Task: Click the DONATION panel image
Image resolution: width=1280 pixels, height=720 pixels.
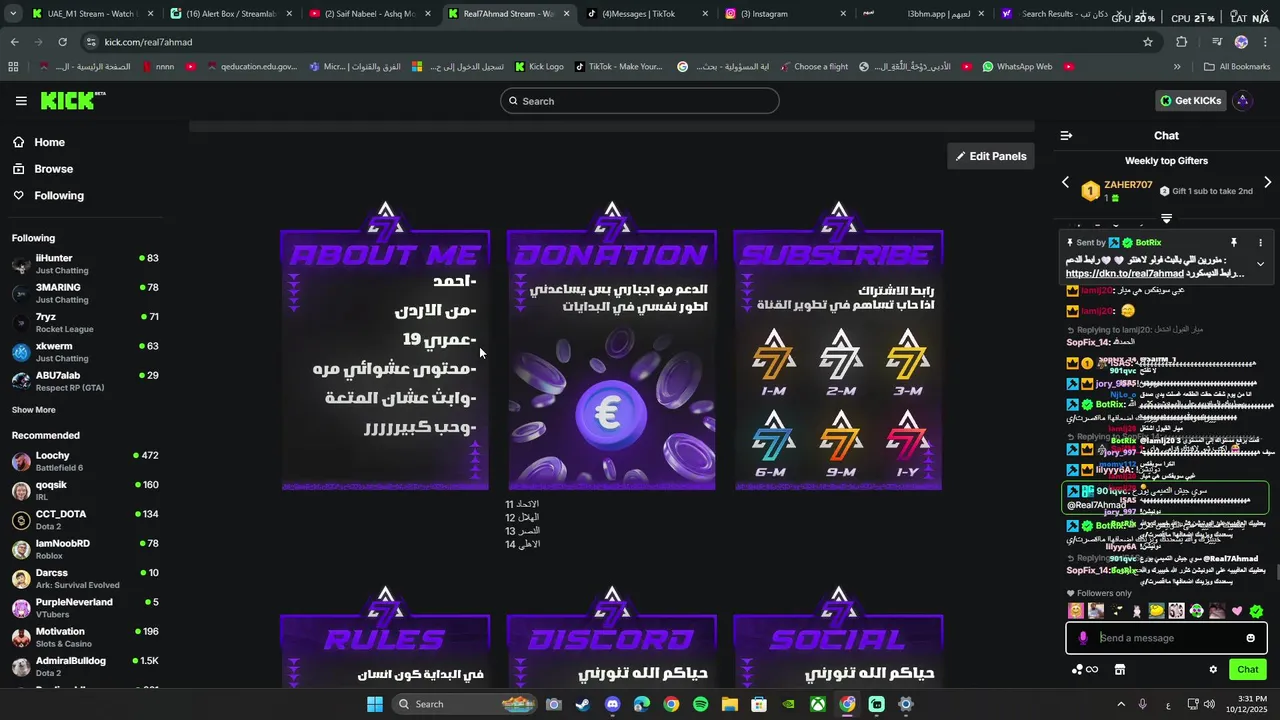Action: (x=612, y=346)
